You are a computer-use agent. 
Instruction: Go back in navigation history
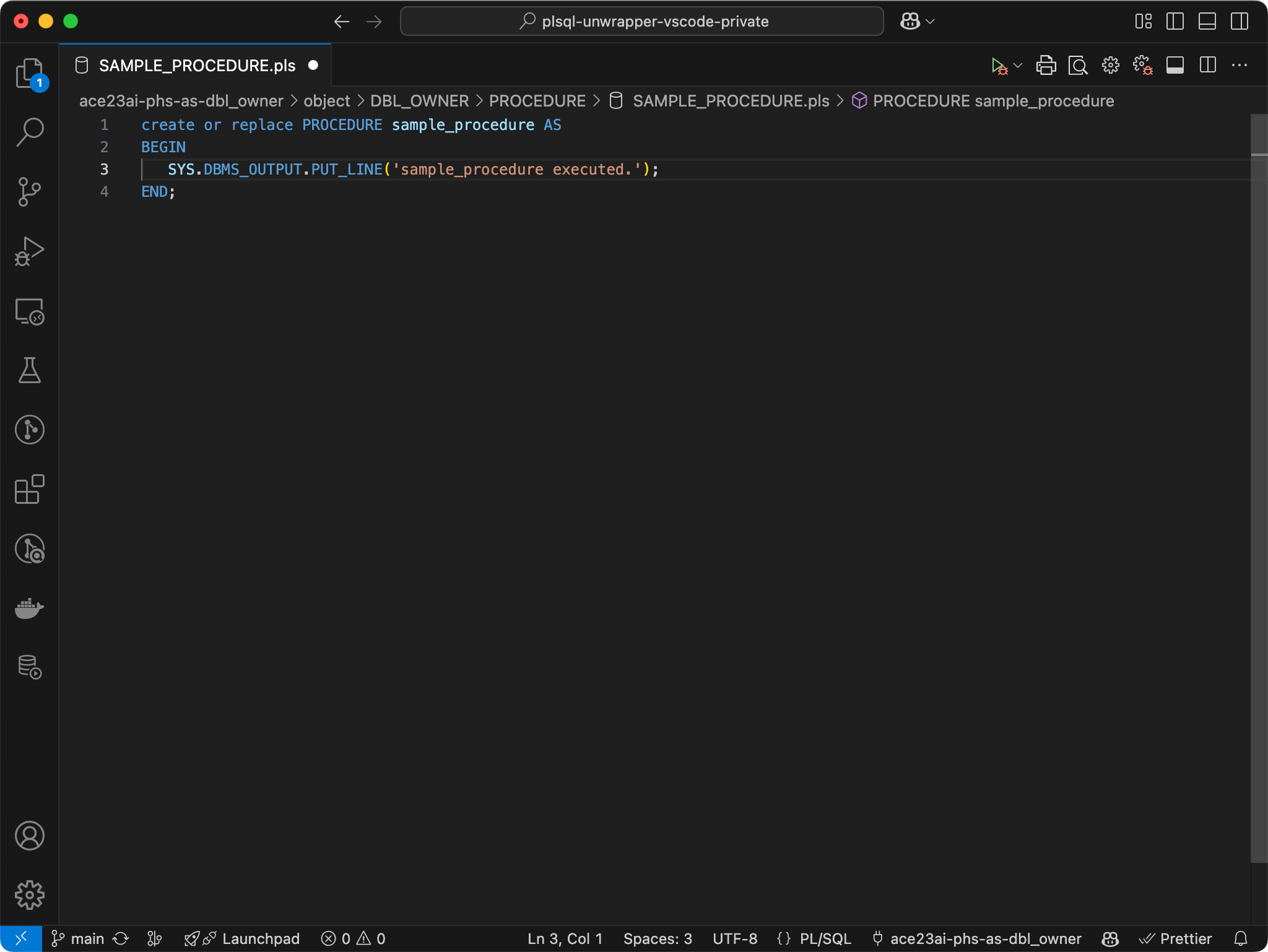[x=342, y=22]
